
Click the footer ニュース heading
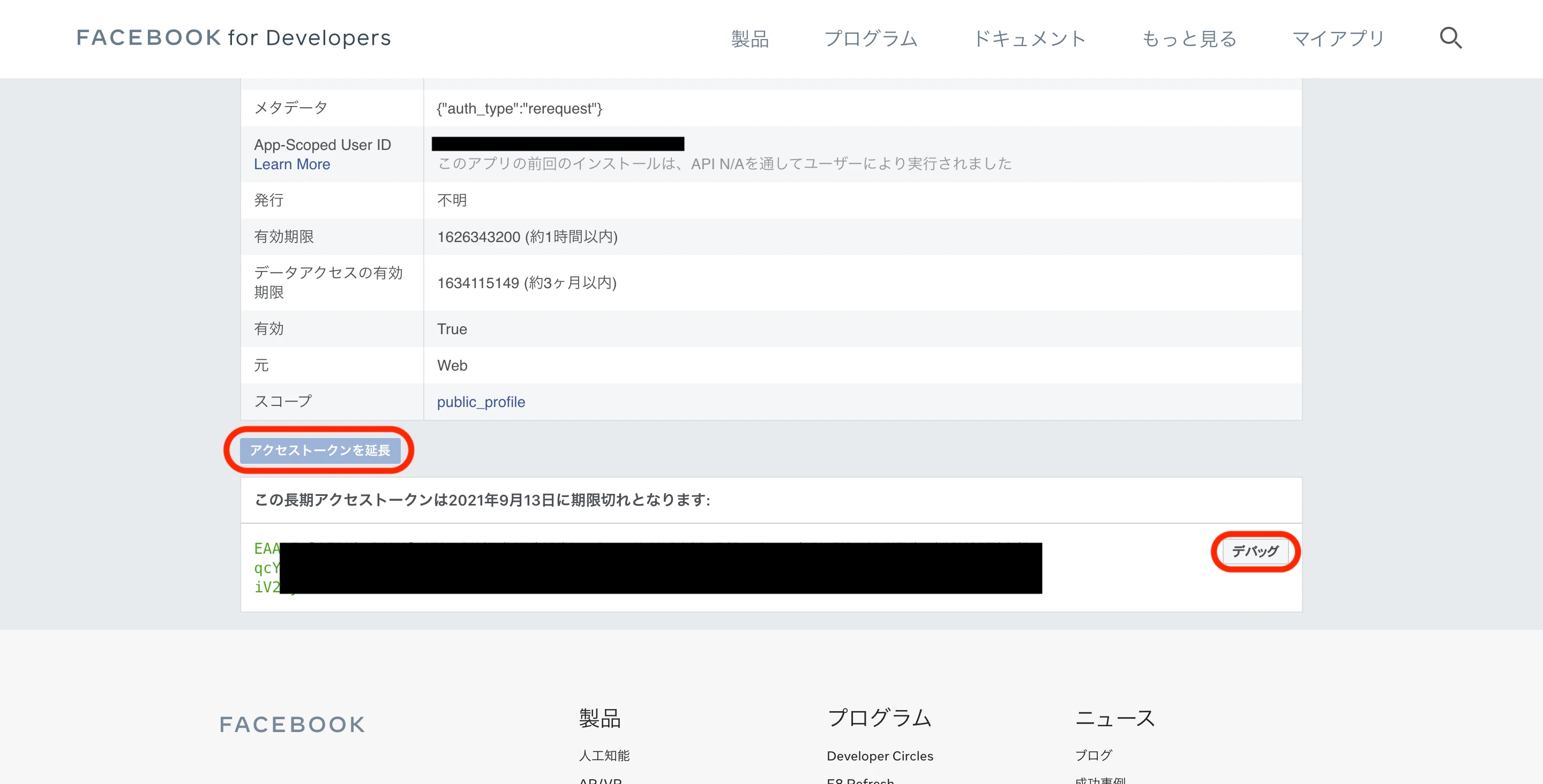(x=1115, y=718)
